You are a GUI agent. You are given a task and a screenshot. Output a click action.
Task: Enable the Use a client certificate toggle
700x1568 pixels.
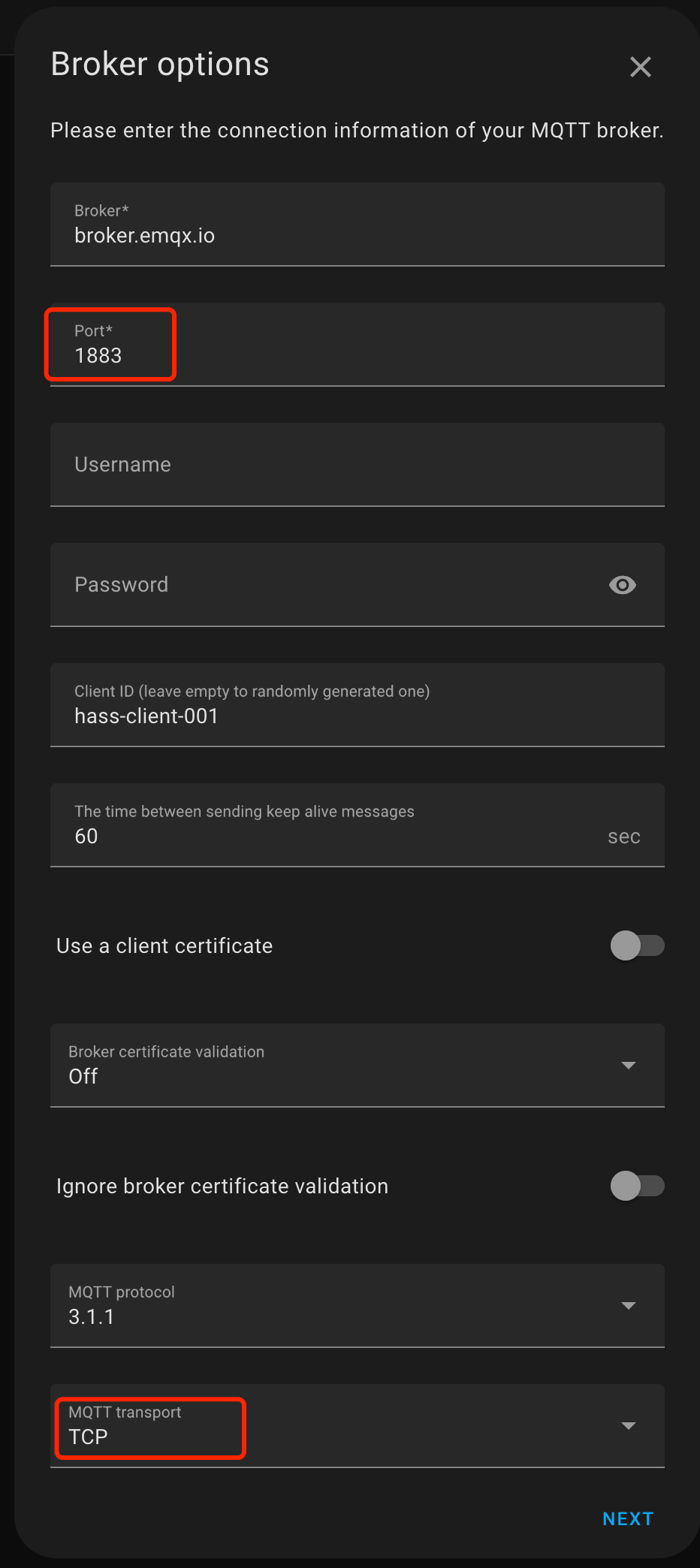636,945
